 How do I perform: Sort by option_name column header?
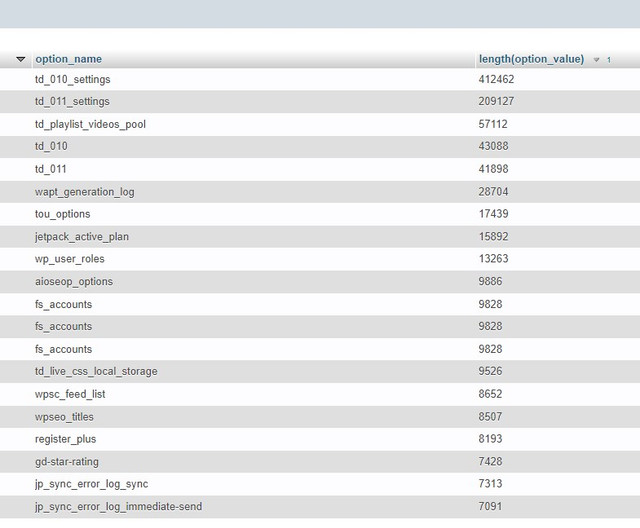click(69, 59)
